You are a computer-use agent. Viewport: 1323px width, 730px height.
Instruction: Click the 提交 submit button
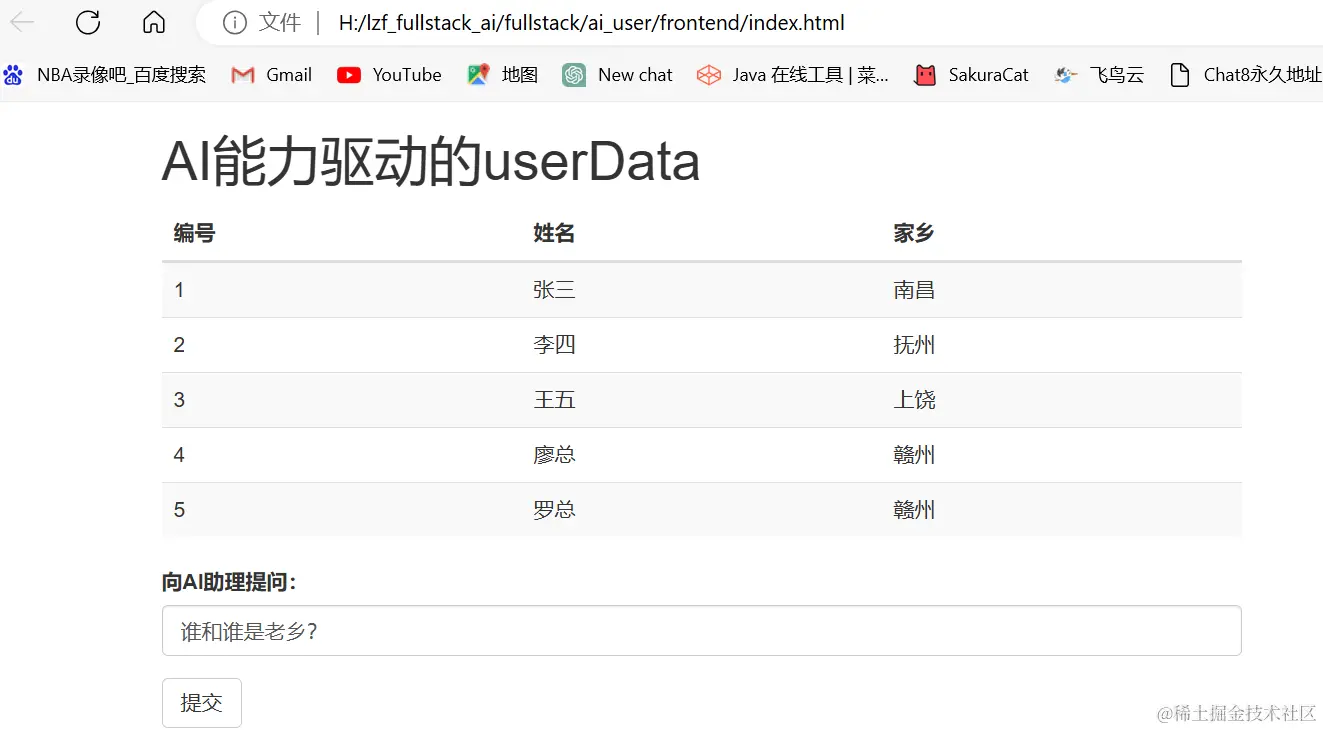[x=202, y=703]
